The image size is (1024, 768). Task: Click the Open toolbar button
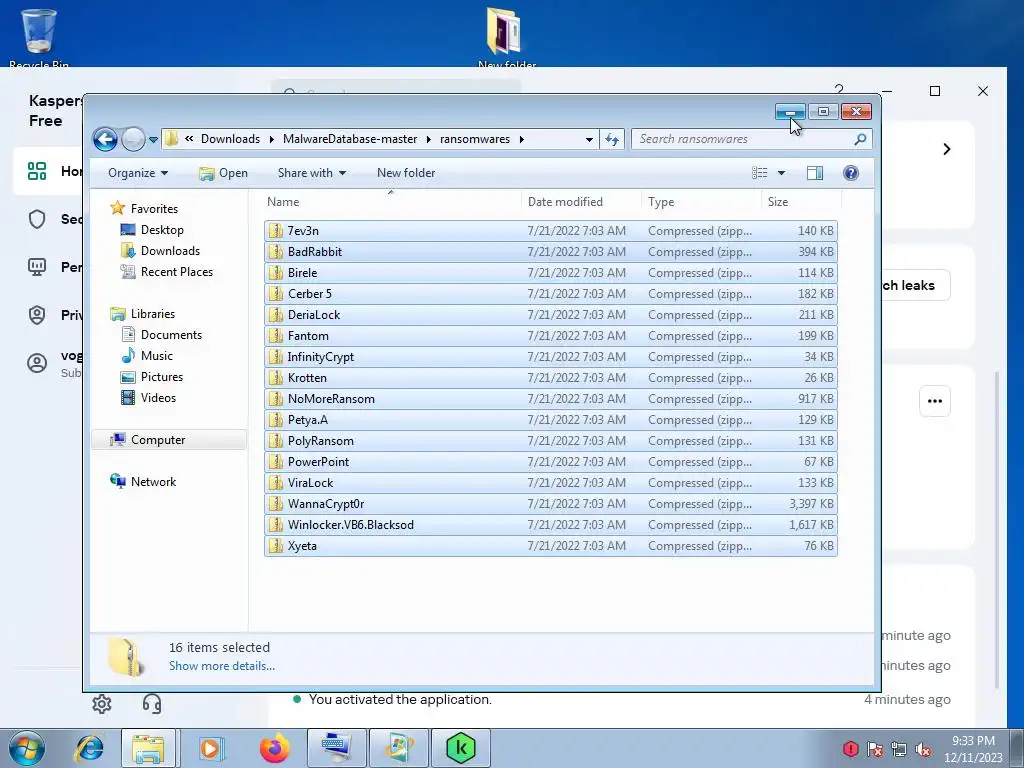click(223, 173)
